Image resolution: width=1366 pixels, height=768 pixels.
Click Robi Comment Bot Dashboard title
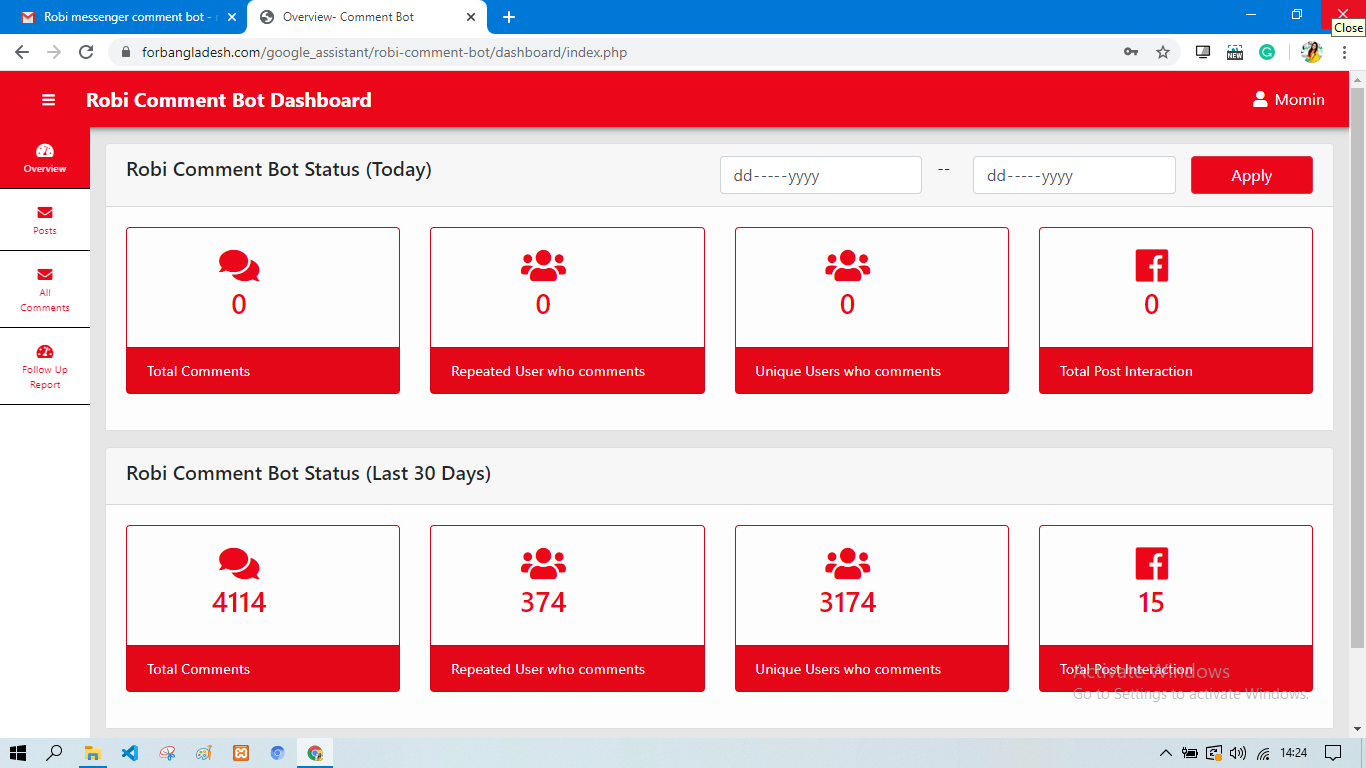(x=229, y=100)
